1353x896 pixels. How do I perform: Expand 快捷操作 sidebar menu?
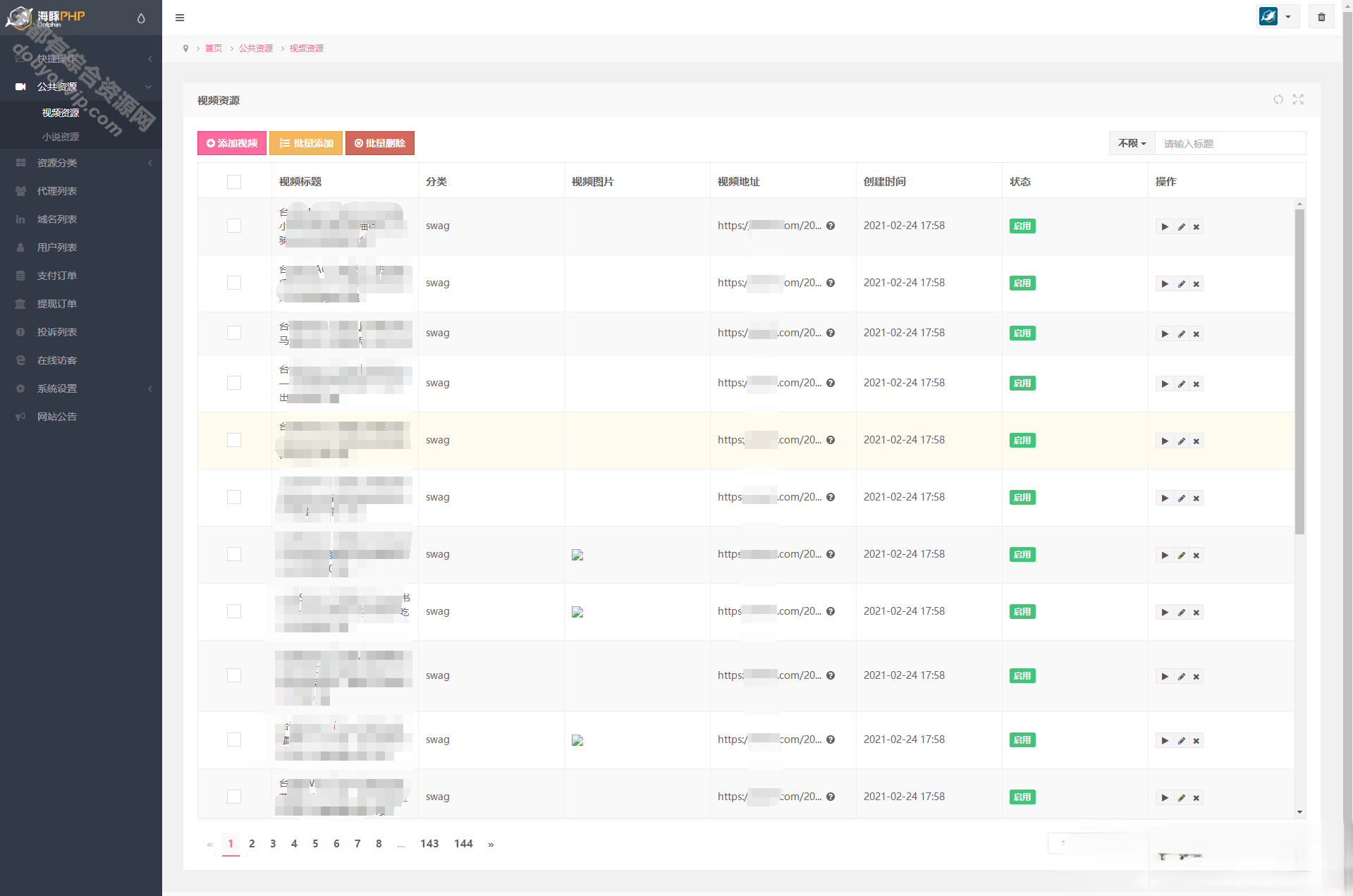tap(81, 59)
